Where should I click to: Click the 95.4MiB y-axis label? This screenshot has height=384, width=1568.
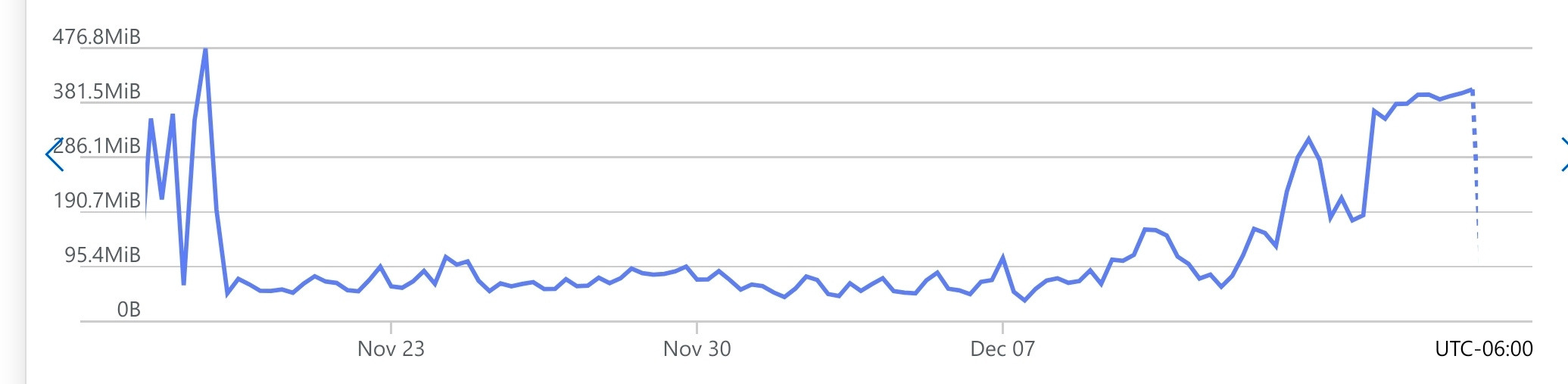pos(102,255)
